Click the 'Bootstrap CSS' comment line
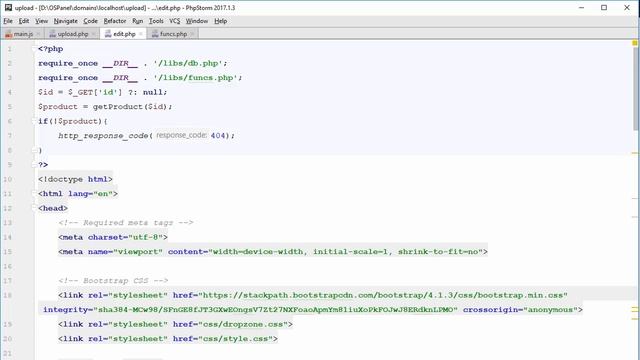 pos(113,281)
